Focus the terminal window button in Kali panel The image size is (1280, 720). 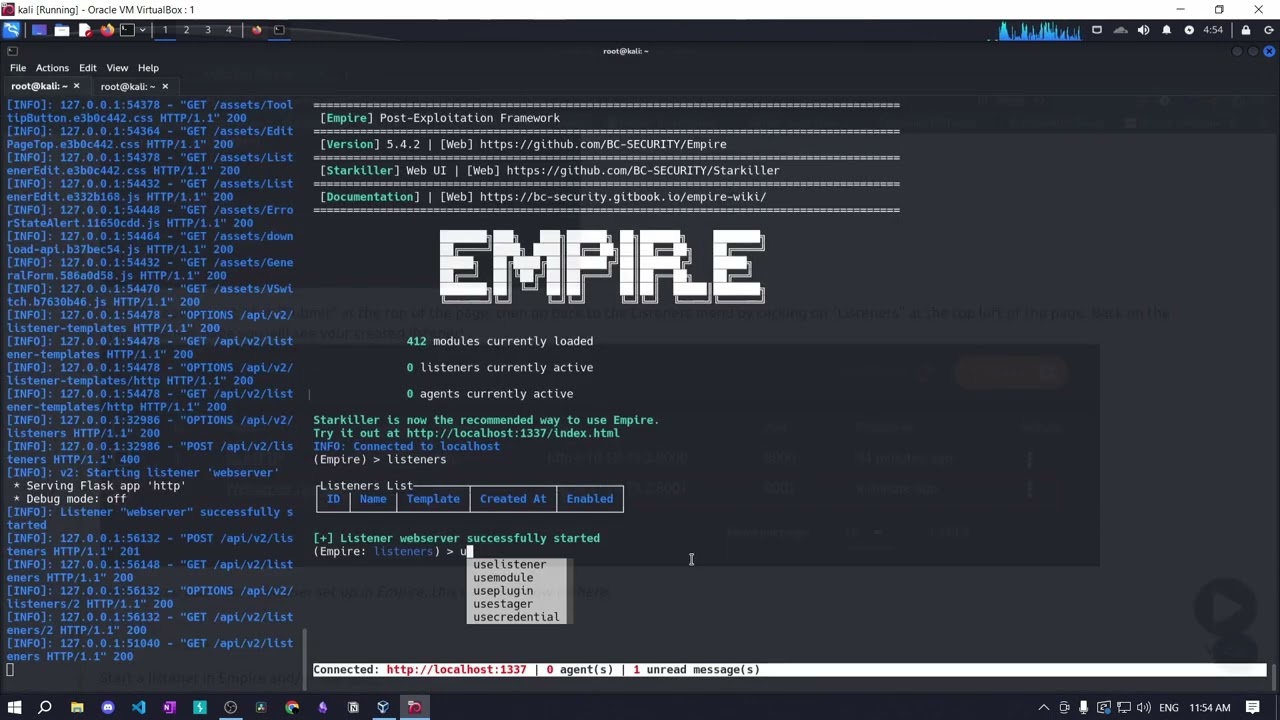tap(279, 30)
